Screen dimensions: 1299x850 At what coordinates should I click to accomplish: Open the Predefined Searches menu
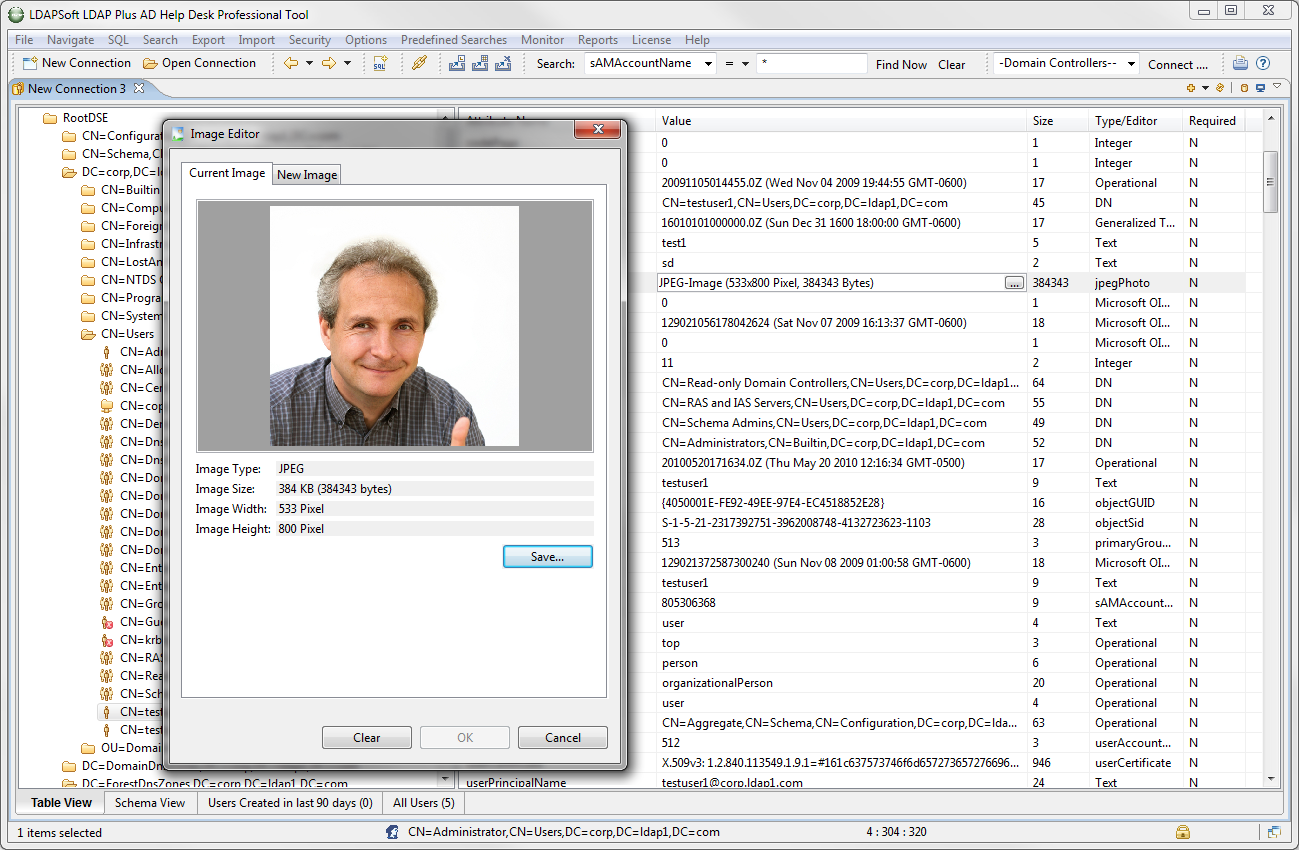pos(453,40)
